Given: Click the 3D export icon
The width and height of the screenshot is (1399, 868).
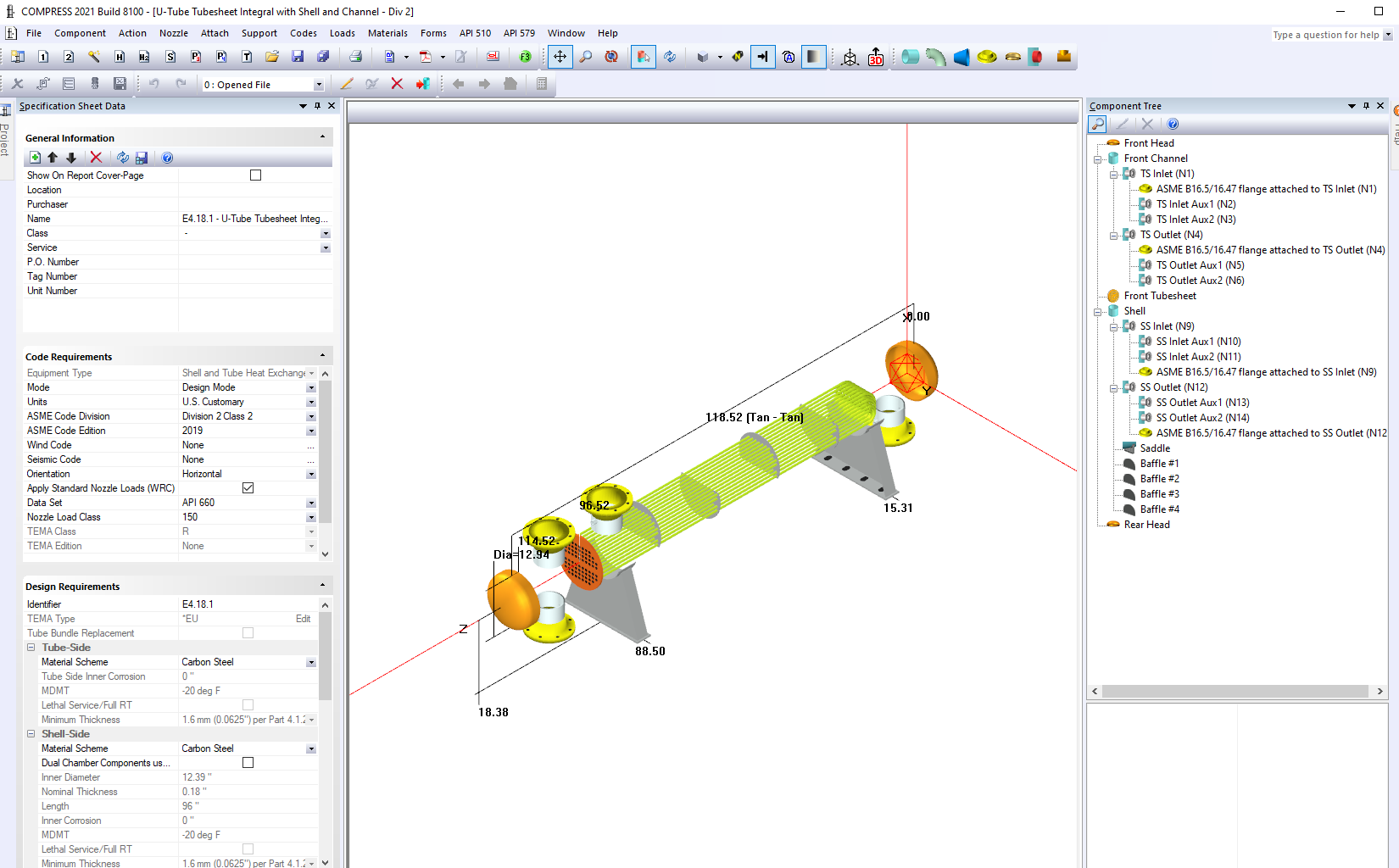Looking at the screenshot, I should (876, 57).
